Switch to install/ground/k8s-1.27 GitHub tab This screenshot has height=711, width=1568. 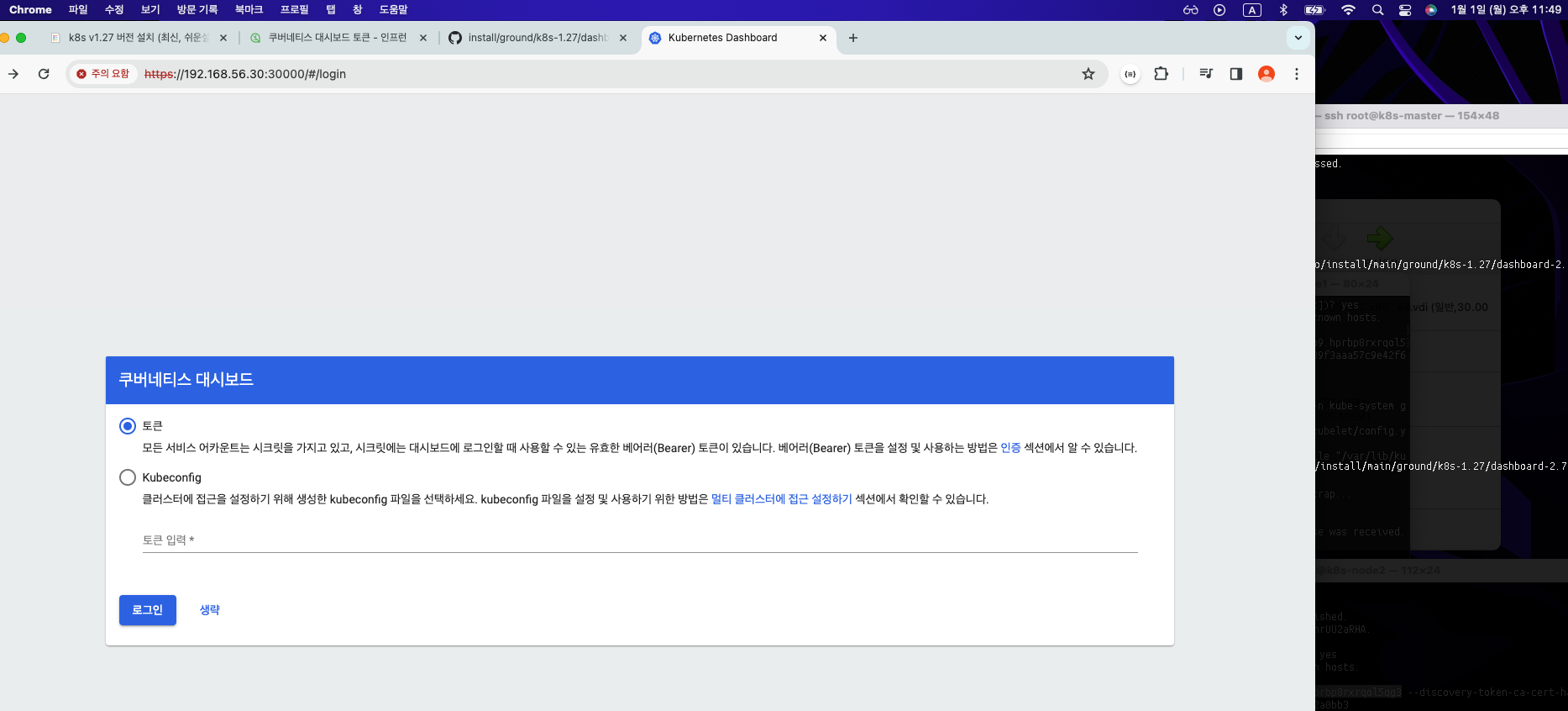pyautogui.click(x=538, y=38)
